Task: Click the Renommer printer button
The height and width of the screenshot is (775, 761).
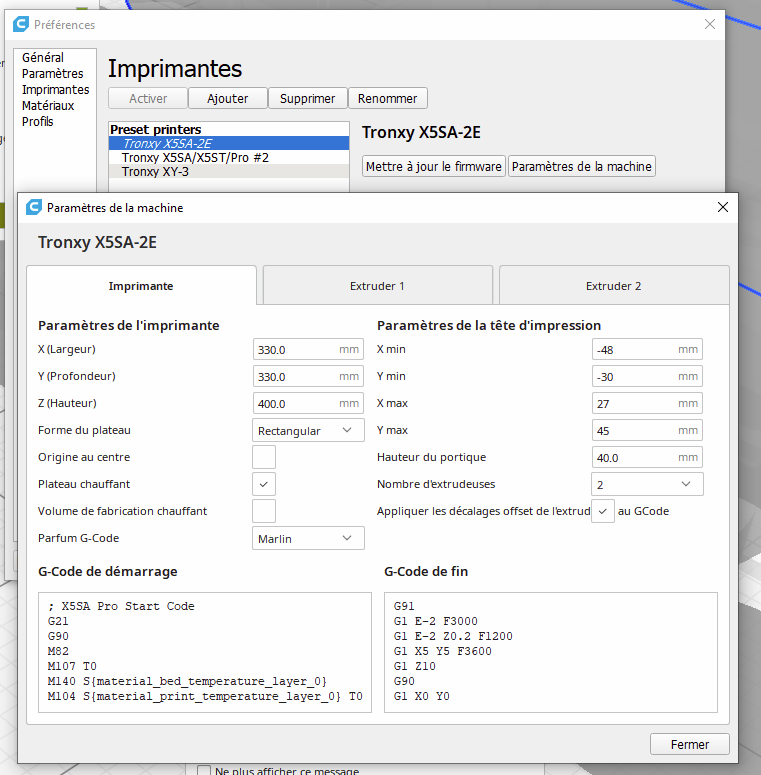Action: pos(387,98)
